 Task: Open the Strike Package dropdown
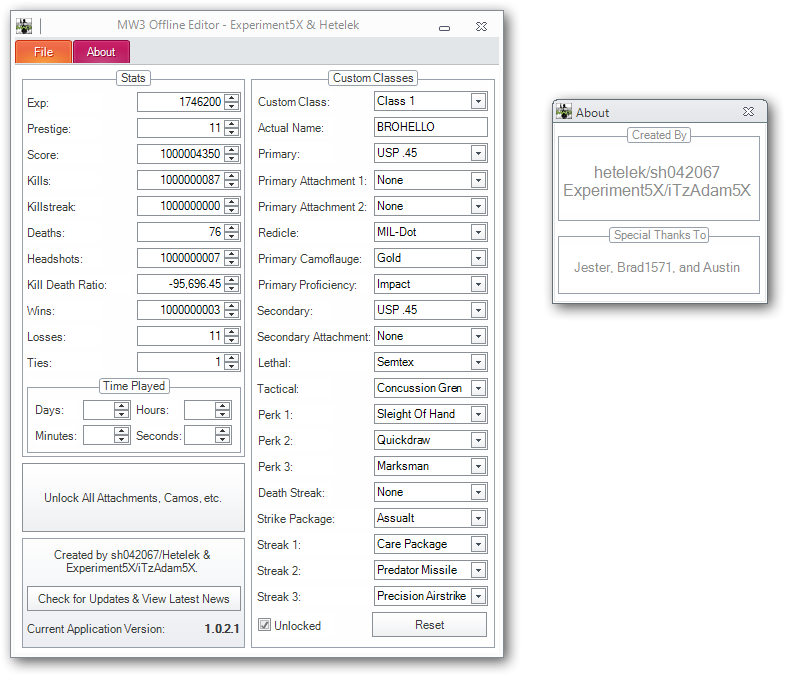pos(478,518)
